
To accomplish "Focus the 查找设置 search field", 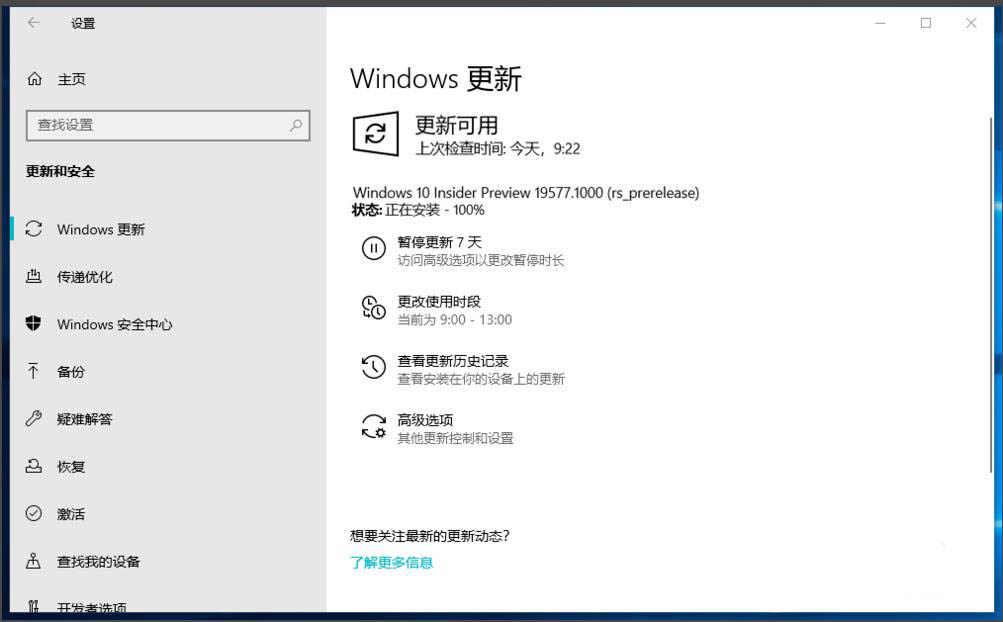I will [168, 125].
